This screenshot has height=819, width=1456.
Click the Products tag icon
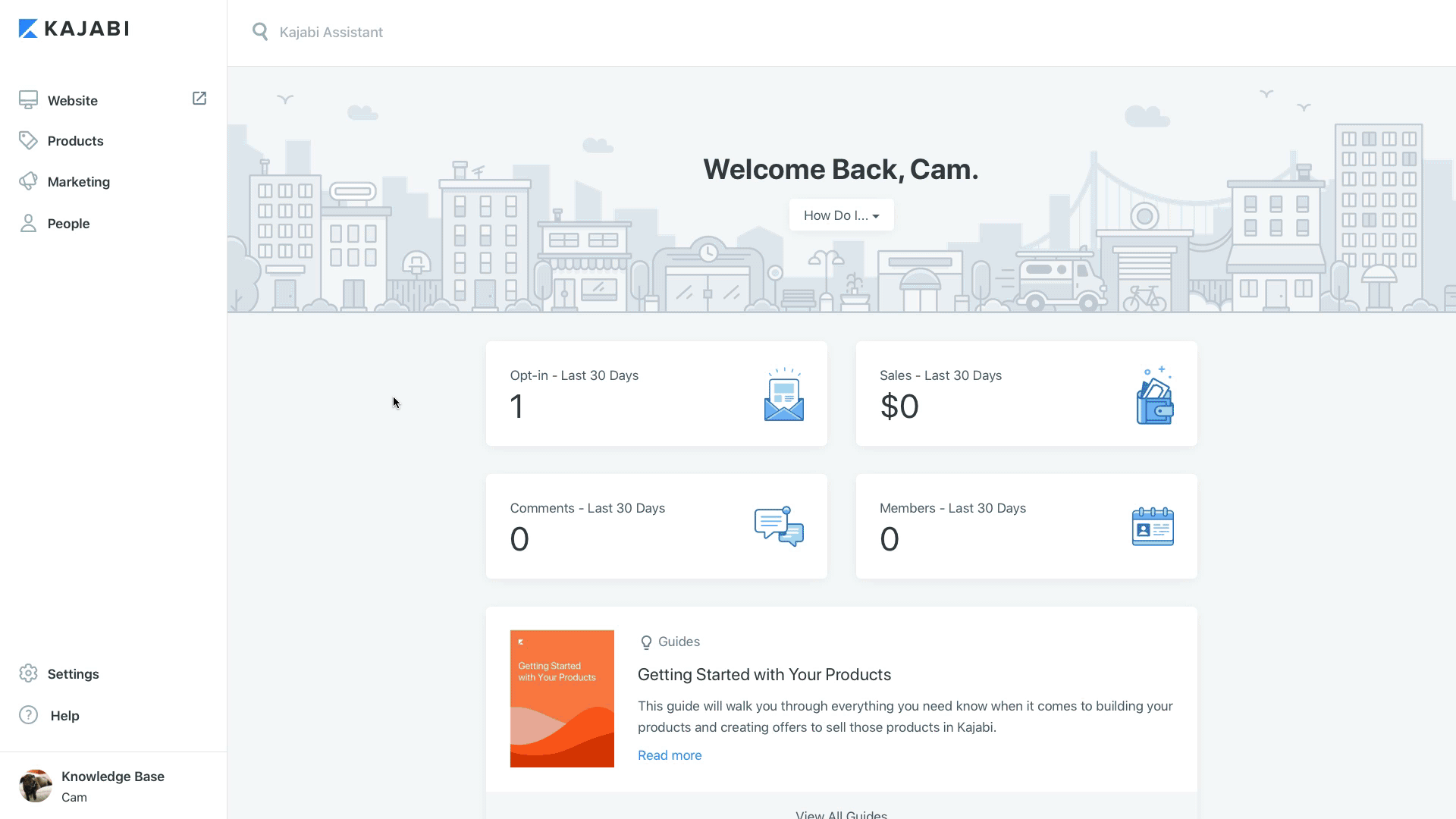pos(28,140)
